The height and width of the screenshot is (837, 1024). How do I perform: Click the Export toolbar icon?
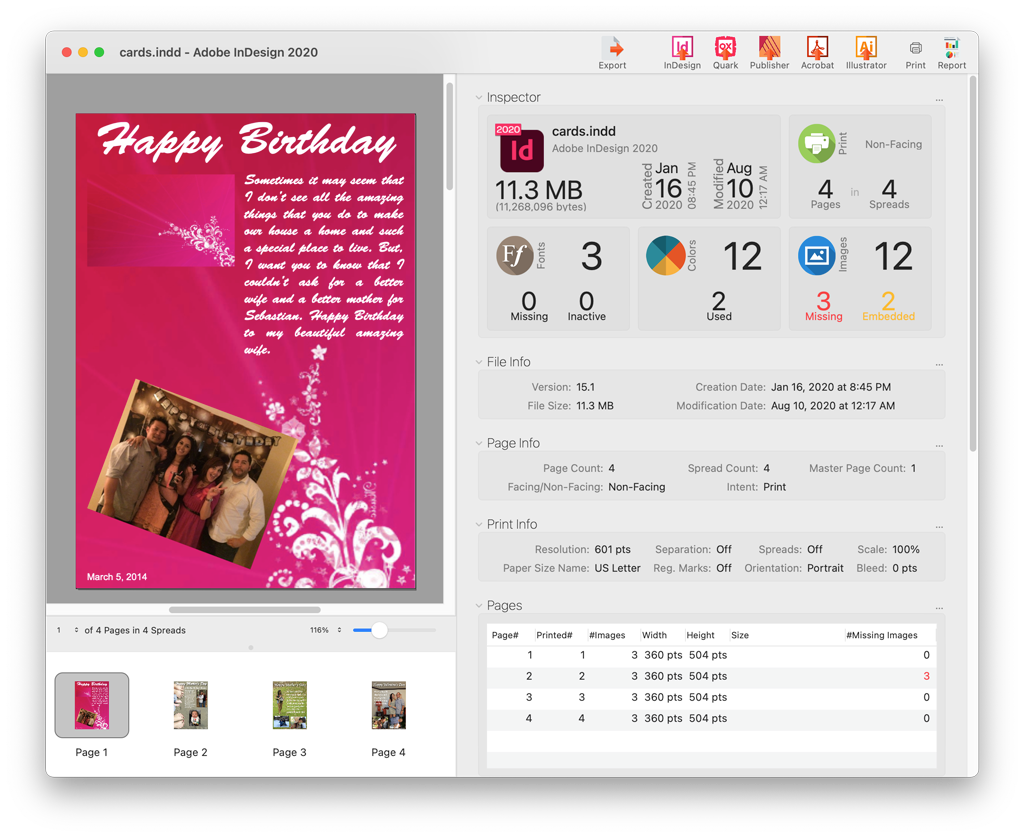point(613,52)
